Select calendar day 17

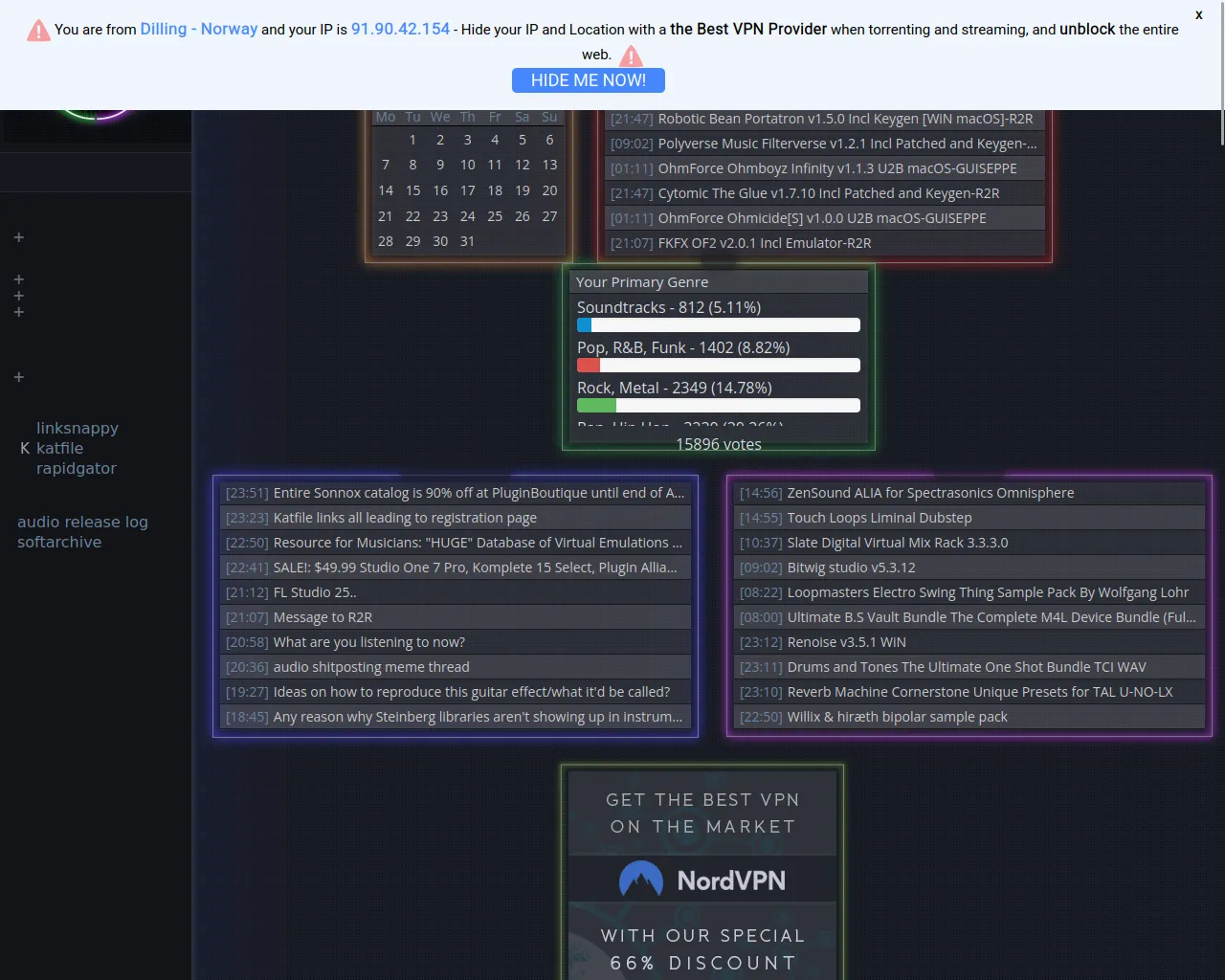pyautogui.click(x=468, y=190)
